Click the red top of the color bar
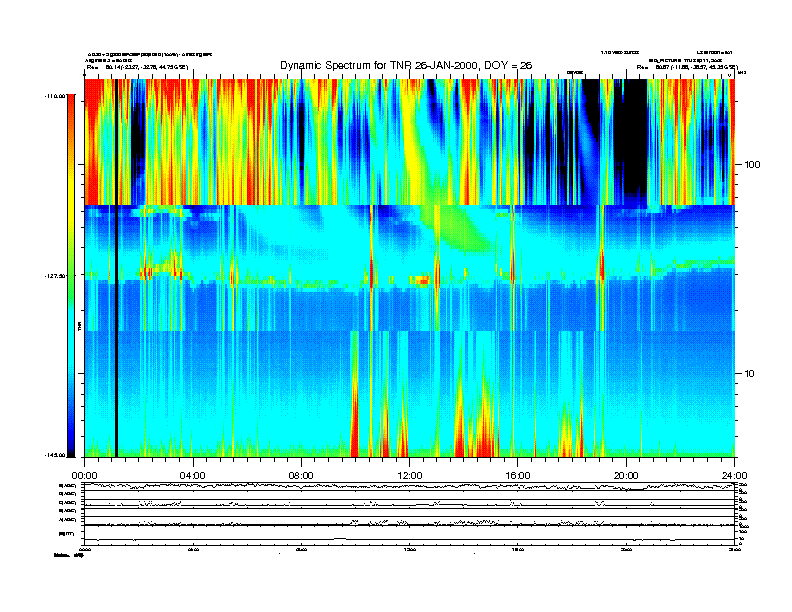The width and height of the screenshot is (792, 612). tap(71, 109)
